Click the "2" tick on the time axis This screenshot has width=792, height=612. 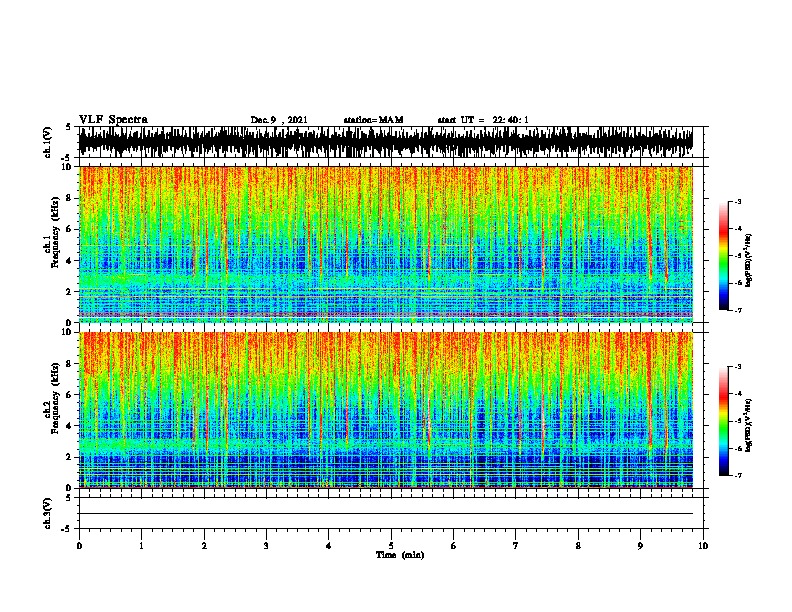point(204,546)
